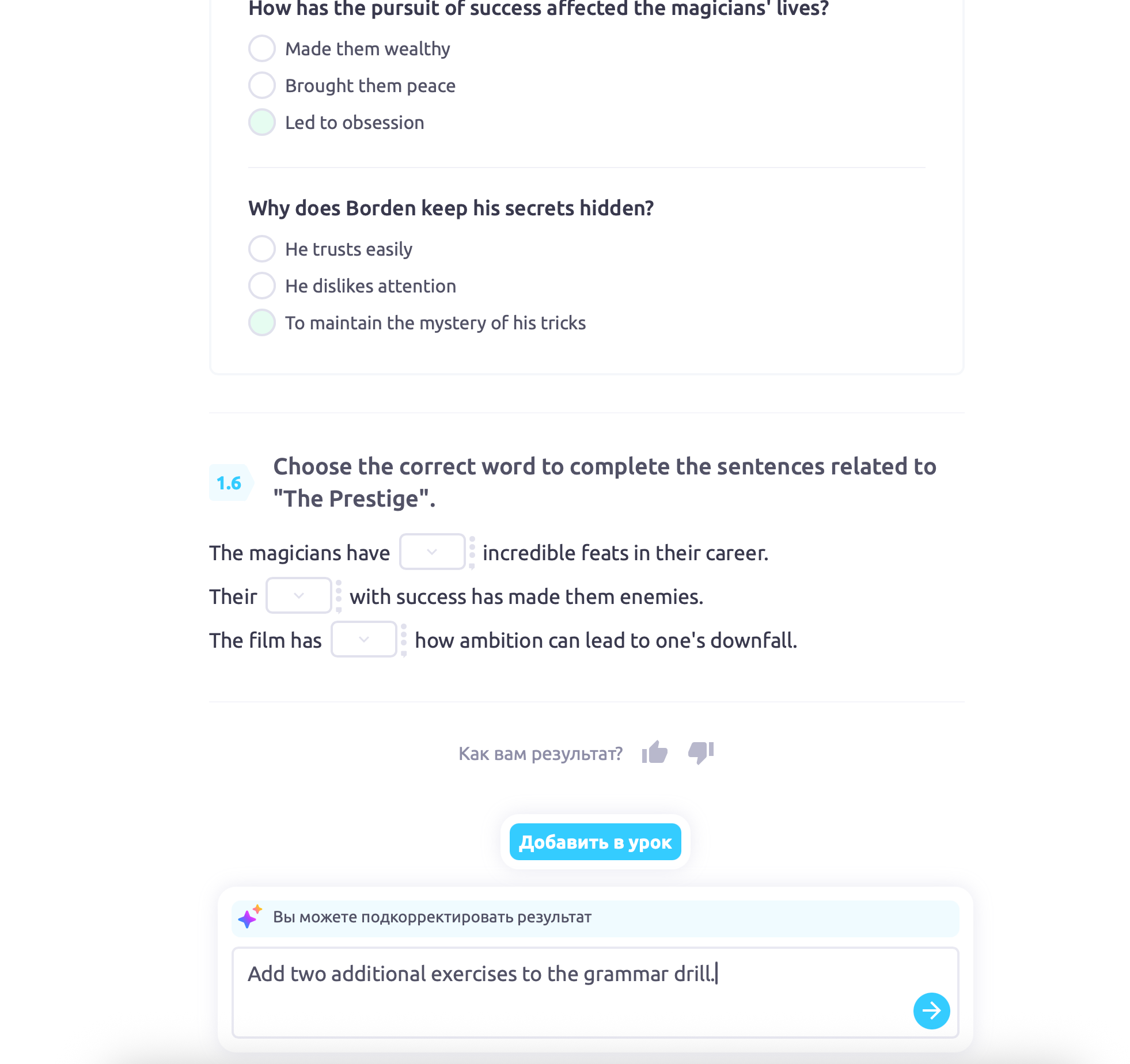Select the "Made them wealthy" option
The height and width of the screenshot is (1064, 1130).
(262, 48)
